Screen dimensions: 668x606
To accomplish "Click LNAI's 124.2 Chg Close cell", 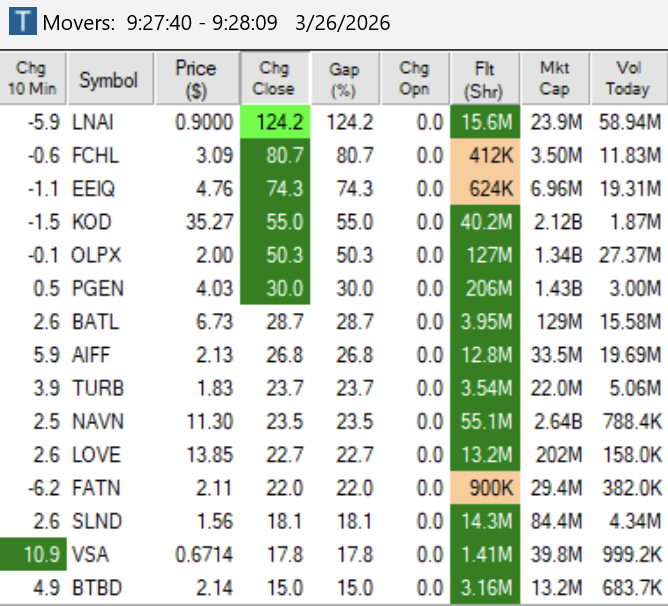I will 275,122.
